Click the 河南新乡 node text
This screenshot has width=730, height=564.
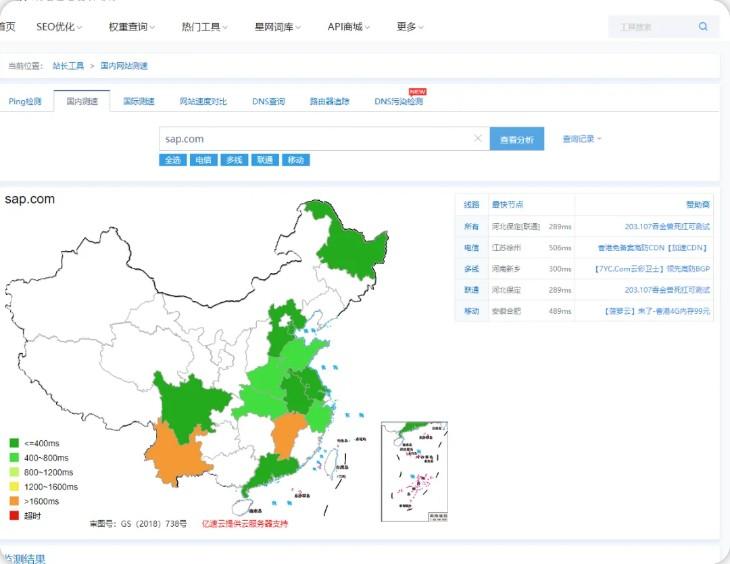(507, 269)
